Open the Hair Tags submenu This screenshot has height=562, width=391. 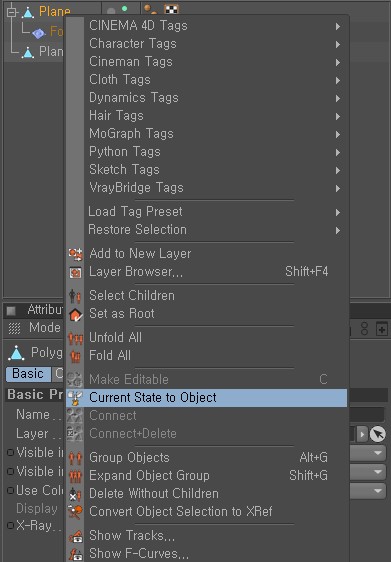click(206, 116)
